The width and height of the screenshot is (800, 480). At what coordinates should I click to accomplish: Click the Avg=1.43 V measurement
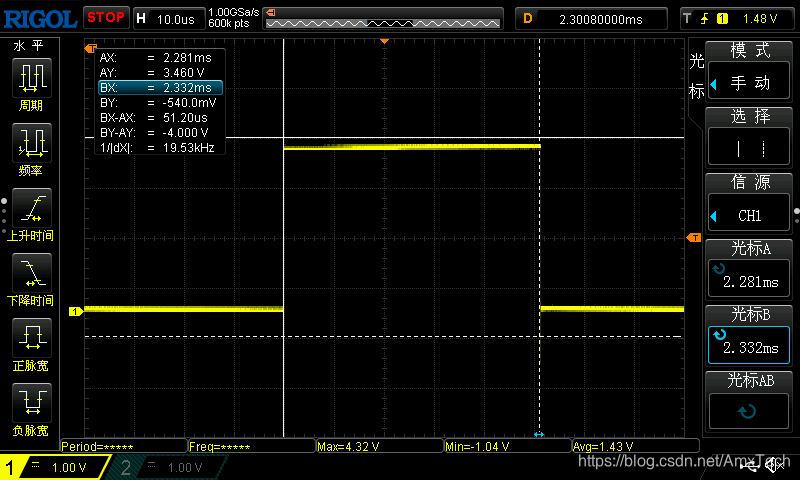[636, 446]
